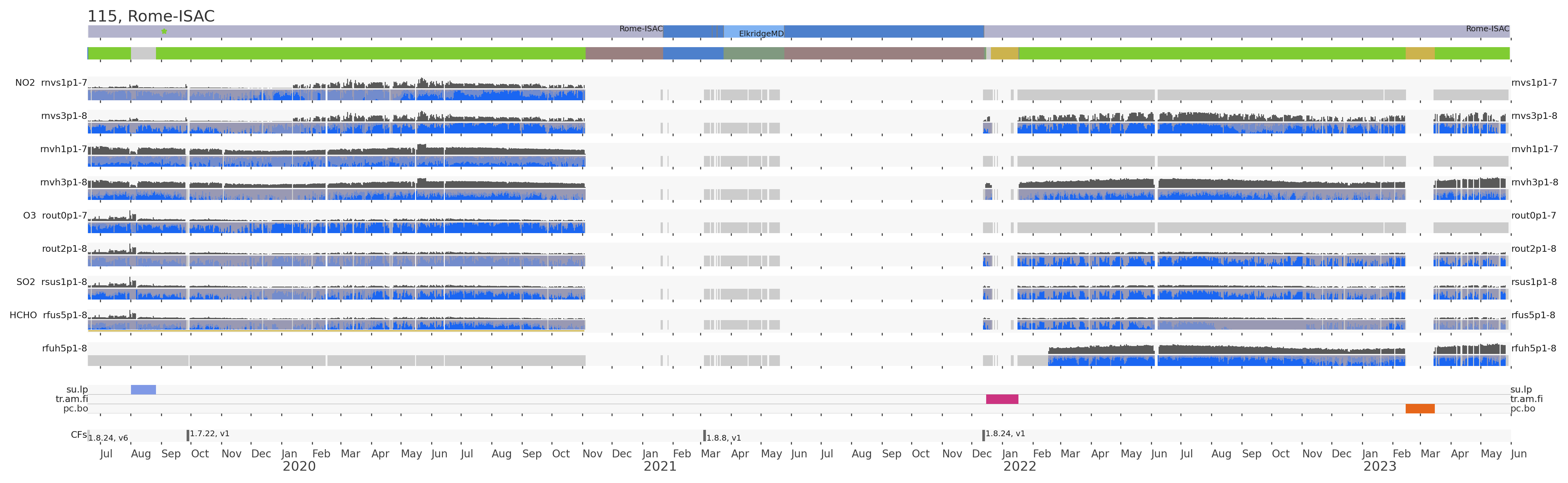Click the blue su.lp event block
1568x483 pixels.
coord(143,389)
